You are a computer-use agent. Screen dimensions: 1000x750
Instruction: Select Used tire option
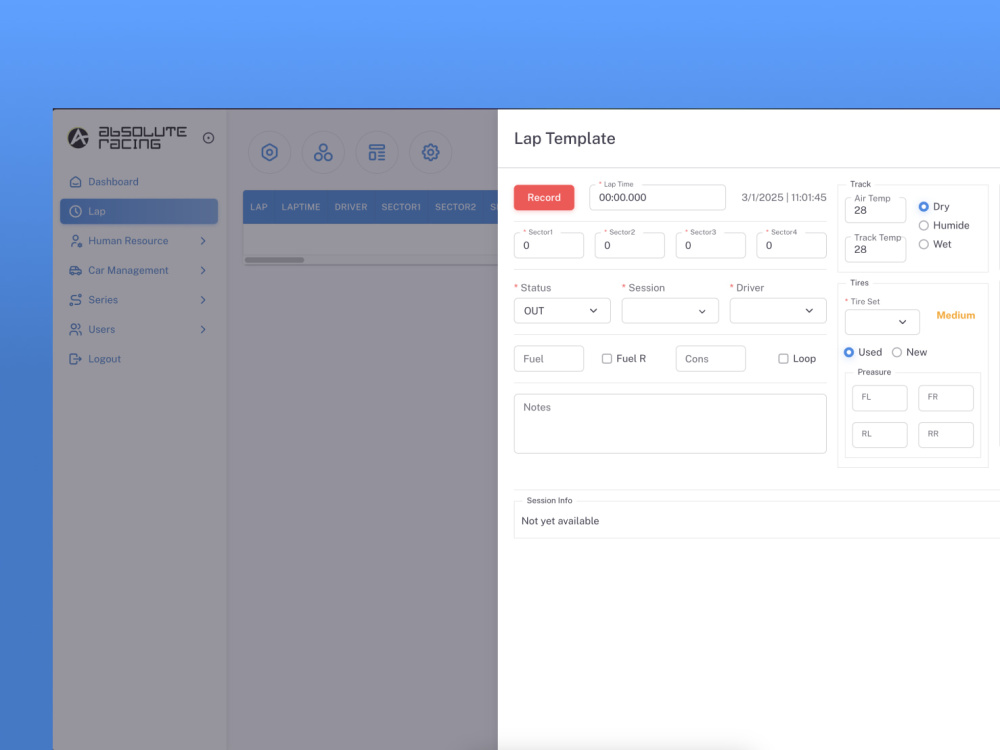[x=849, y=352]
